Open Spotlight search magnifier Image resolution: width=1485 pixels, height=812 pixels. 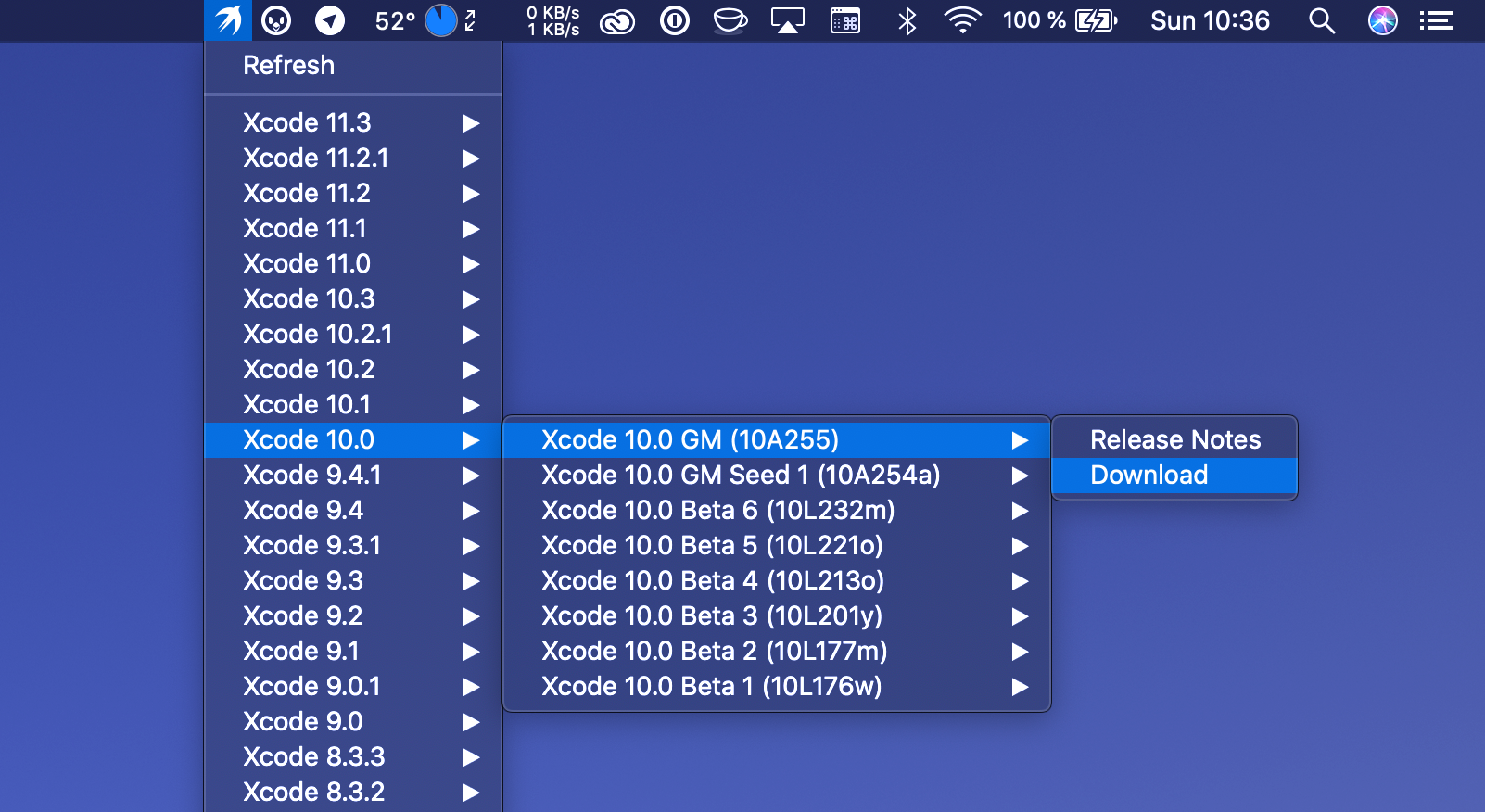tap(1322, 20)
